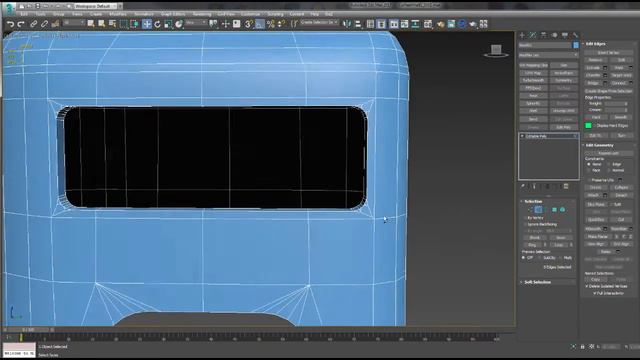Switch to Polygon sub-object level
The image size is (640, 360).
click(x=554, y=210)
